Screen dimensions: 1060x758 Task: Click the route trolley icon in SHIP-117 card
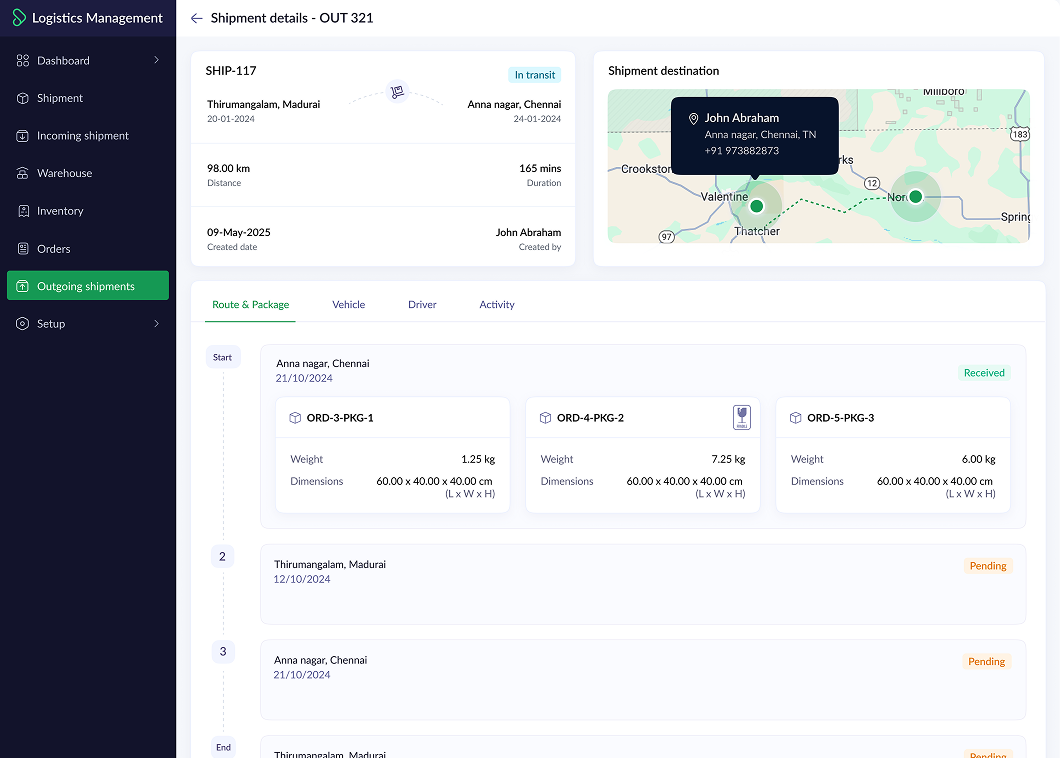[x=398, y=91]
